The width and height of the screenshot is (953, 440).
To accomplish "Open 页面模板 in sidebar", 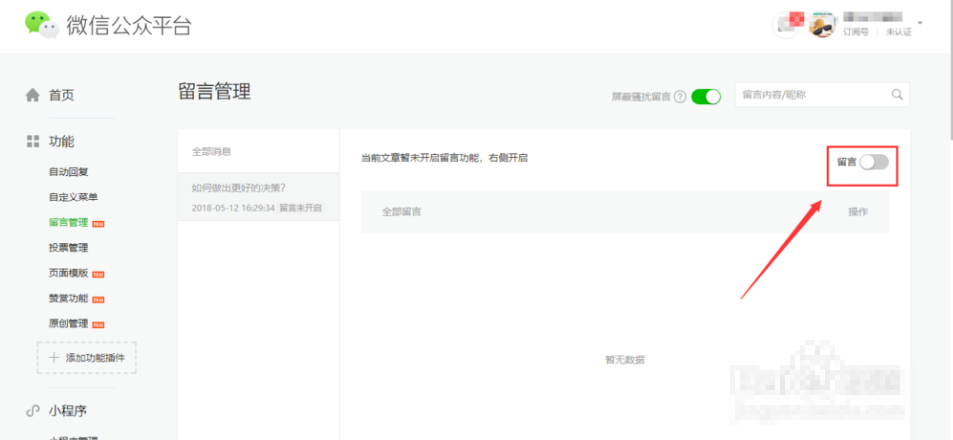I will pyautogui.click(x=69, y=273).
